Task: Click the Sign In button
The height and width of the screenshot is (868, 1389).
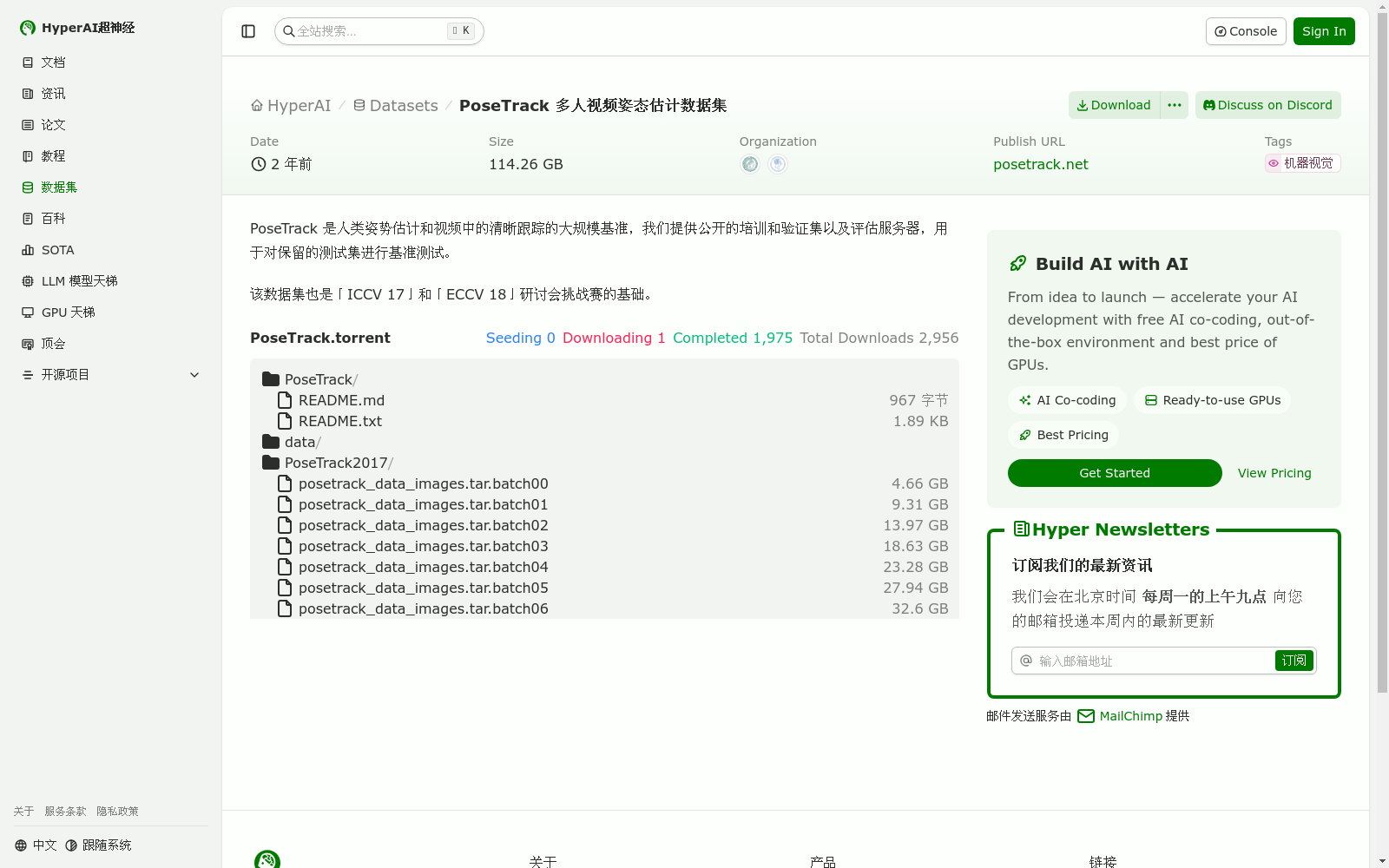Action: [1324, 31]
